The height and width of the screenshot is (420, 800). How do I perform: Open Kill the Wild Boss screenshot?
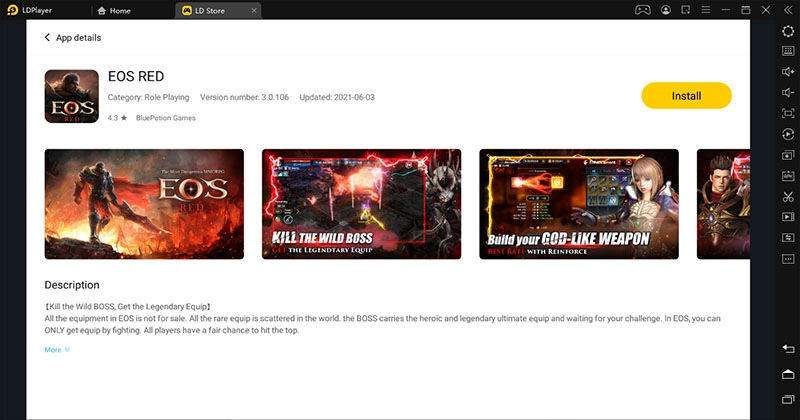361,204
